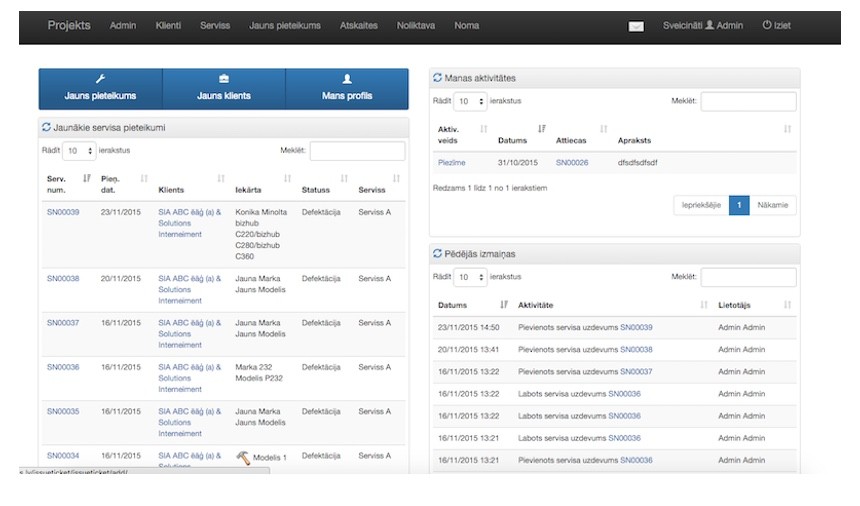860x506 pixels.
Task: Open the Serviss menu item
Action: click(x=215, y=25)
